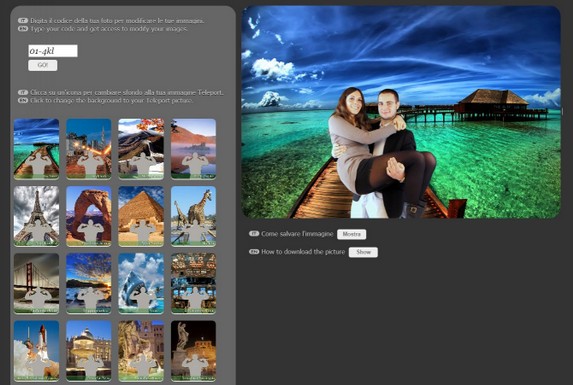Pick the Egyptian pyramid background
The width and height of the screenshot is (573, 385).
click(141, 216)
